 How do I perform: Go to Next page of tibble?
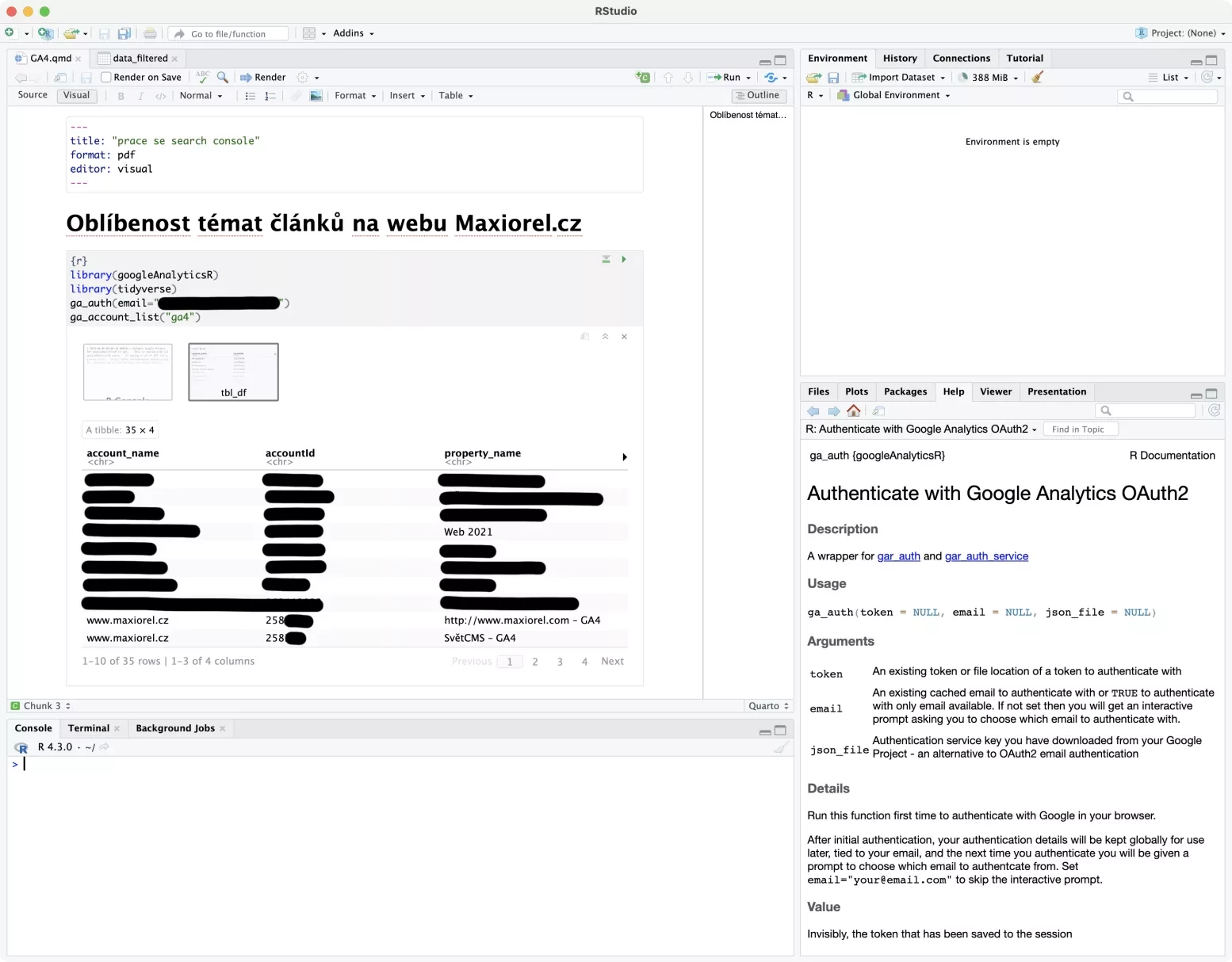[x=612, y=661]
